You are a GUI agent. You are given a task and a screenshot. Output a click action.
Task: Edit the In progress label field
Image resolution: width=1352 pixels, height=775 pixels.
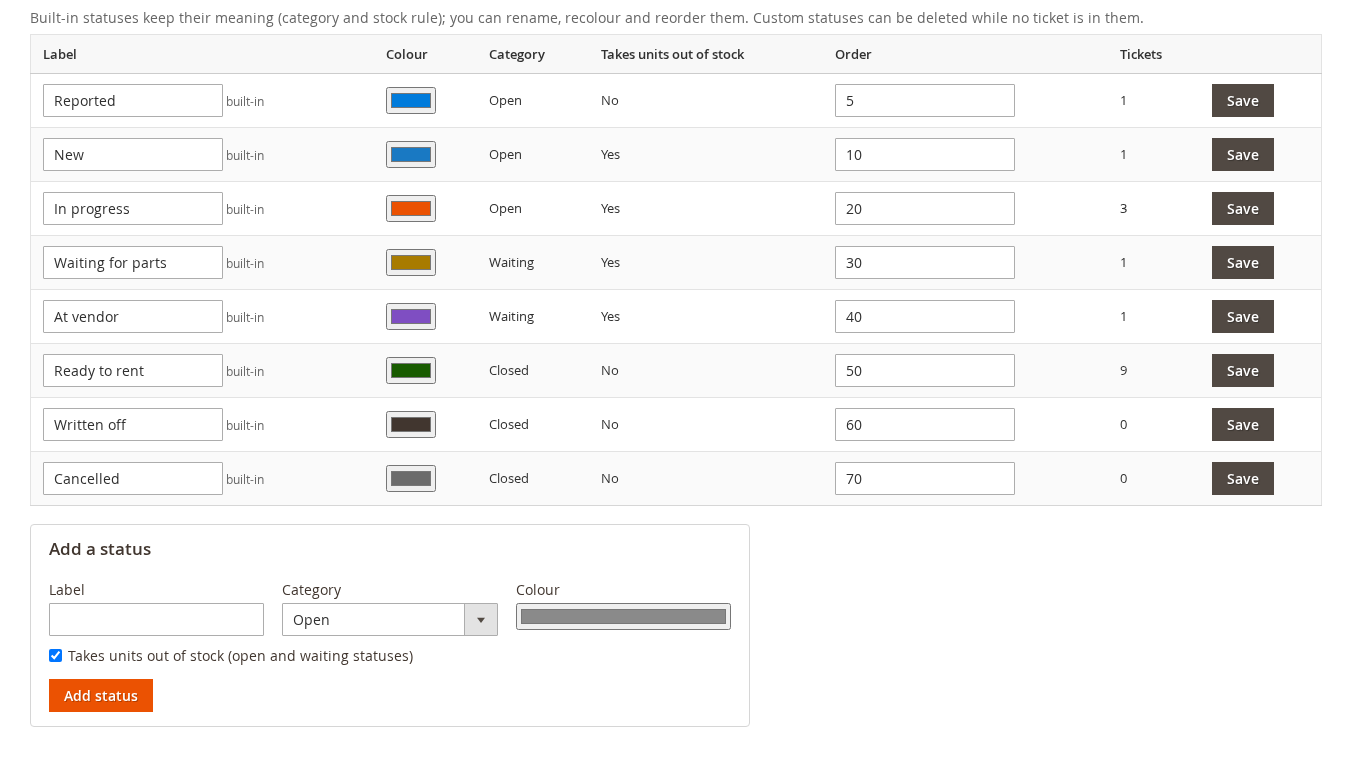(x=133, y=209)
